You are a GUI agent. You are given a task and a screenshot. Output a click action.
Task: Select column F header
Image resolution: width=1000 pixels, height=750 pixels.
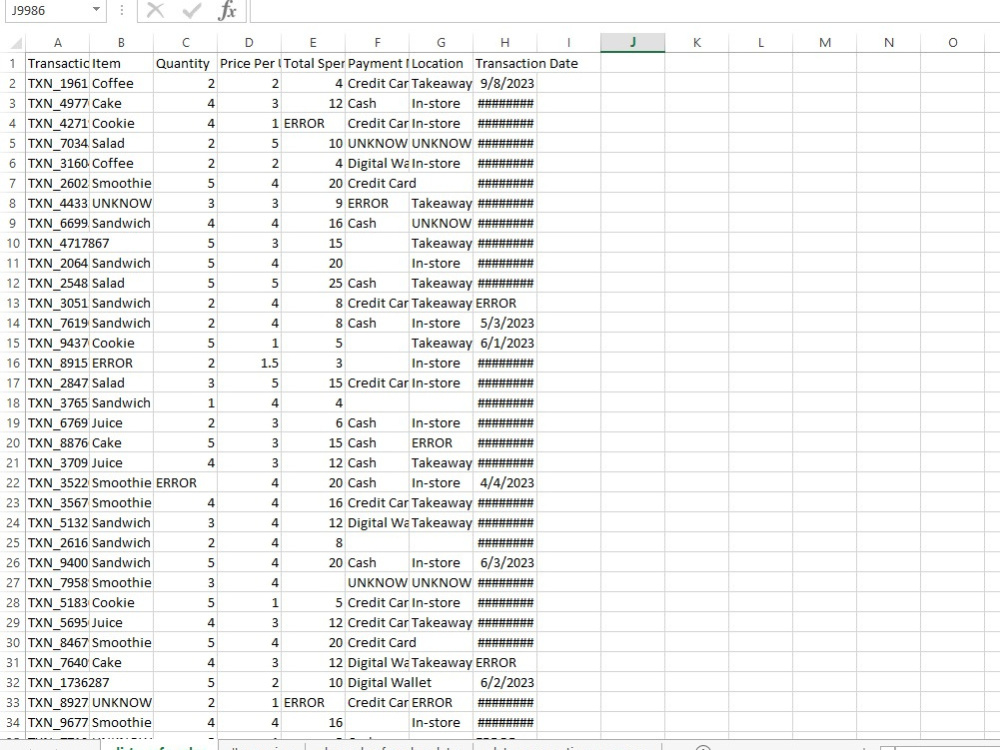377,43
